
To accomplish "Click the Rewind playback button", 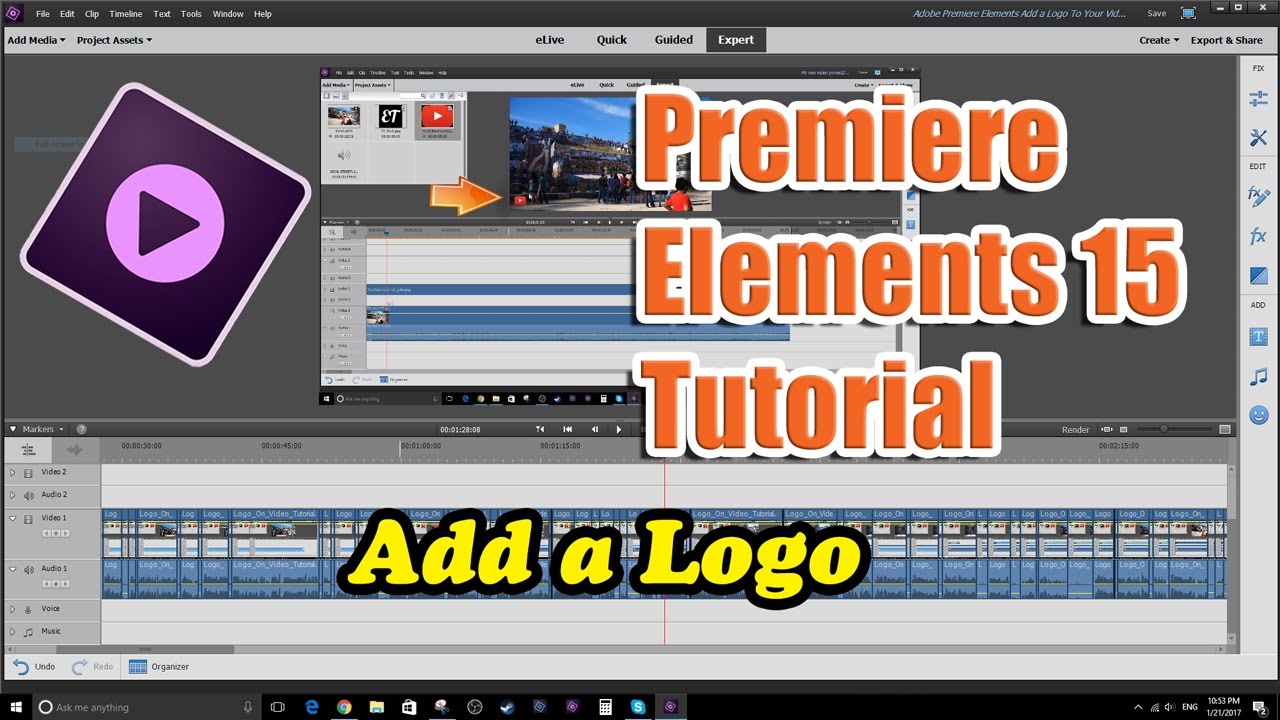I will (x=568, y=429).
